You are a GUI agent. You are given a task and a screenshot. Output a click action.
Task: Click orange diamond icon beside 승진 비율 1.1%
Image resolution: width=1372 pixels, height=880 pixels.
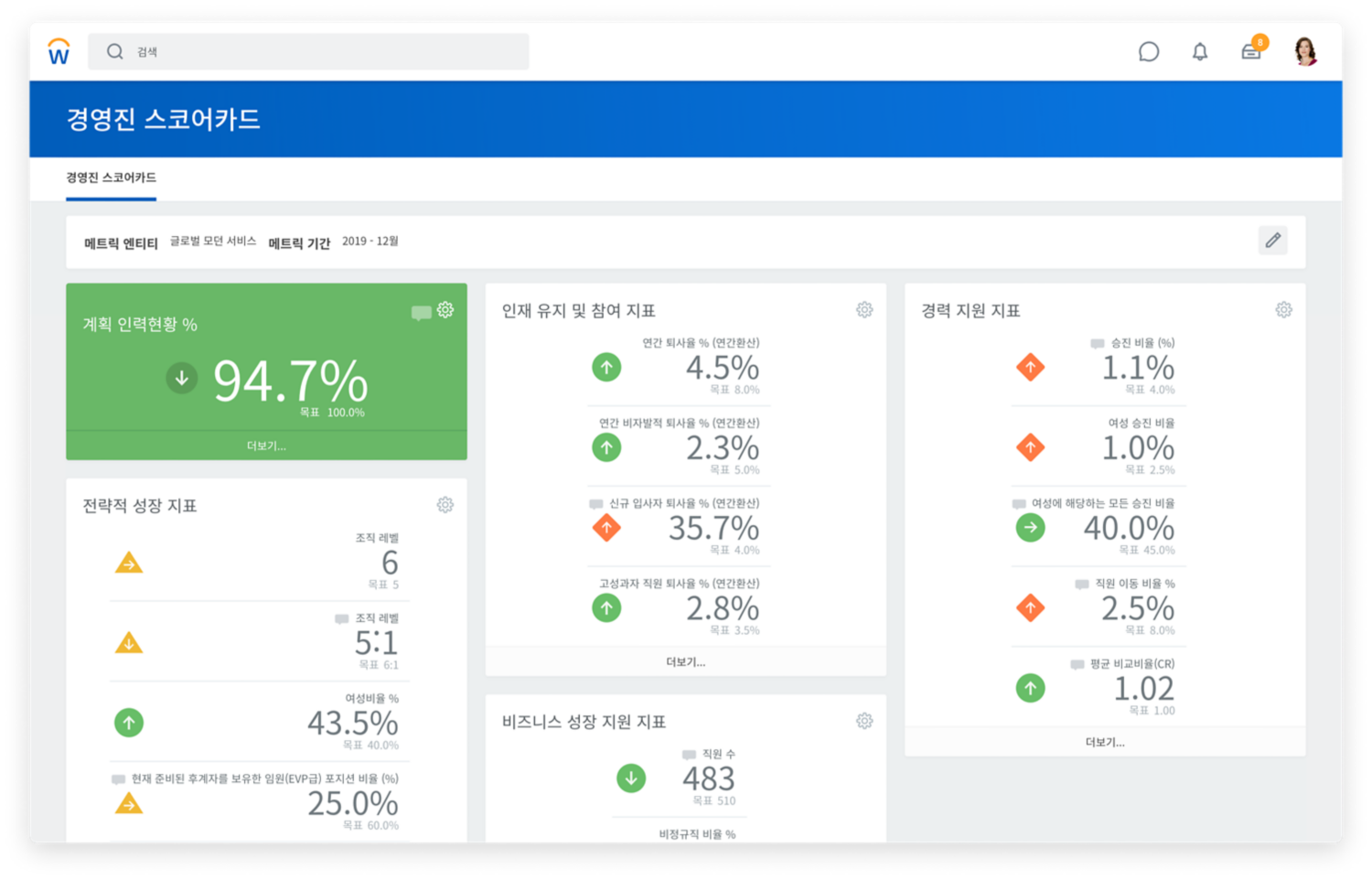[1031, 368]
